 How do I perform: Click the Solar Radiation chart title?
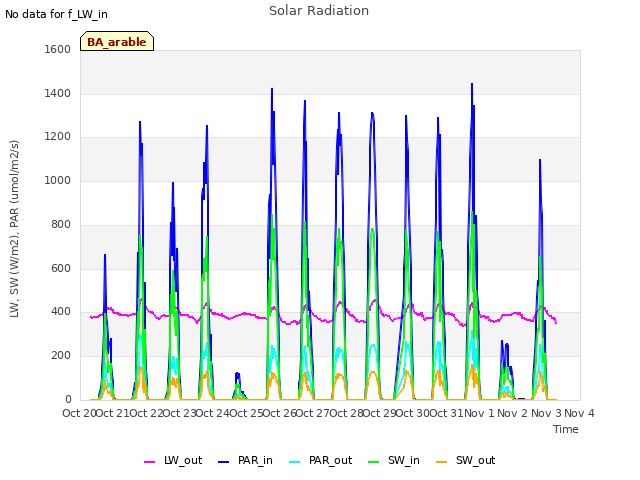coord(319,11)
